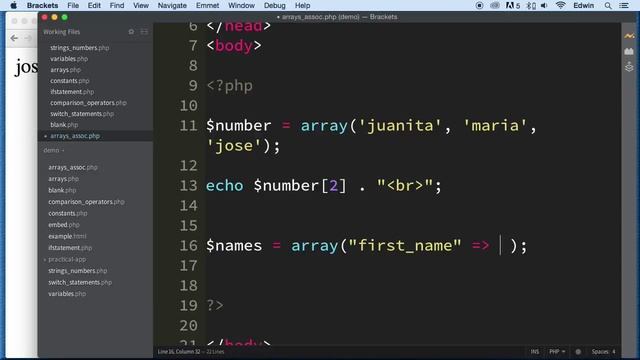Place cursor on $names code line

click(x=367, y=246)
